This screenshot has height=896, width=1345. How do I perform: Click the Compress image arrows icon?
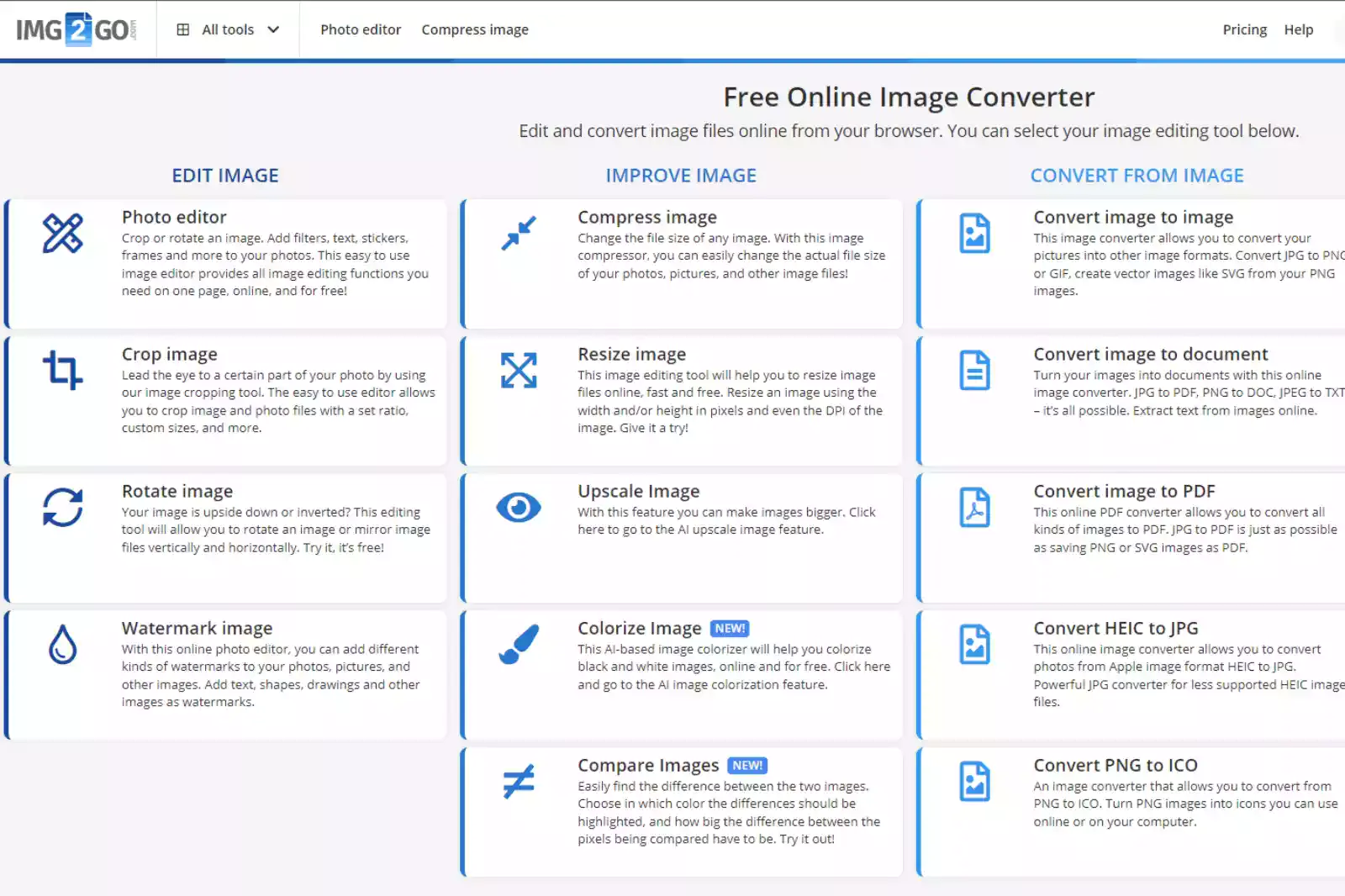click(518, 234)
